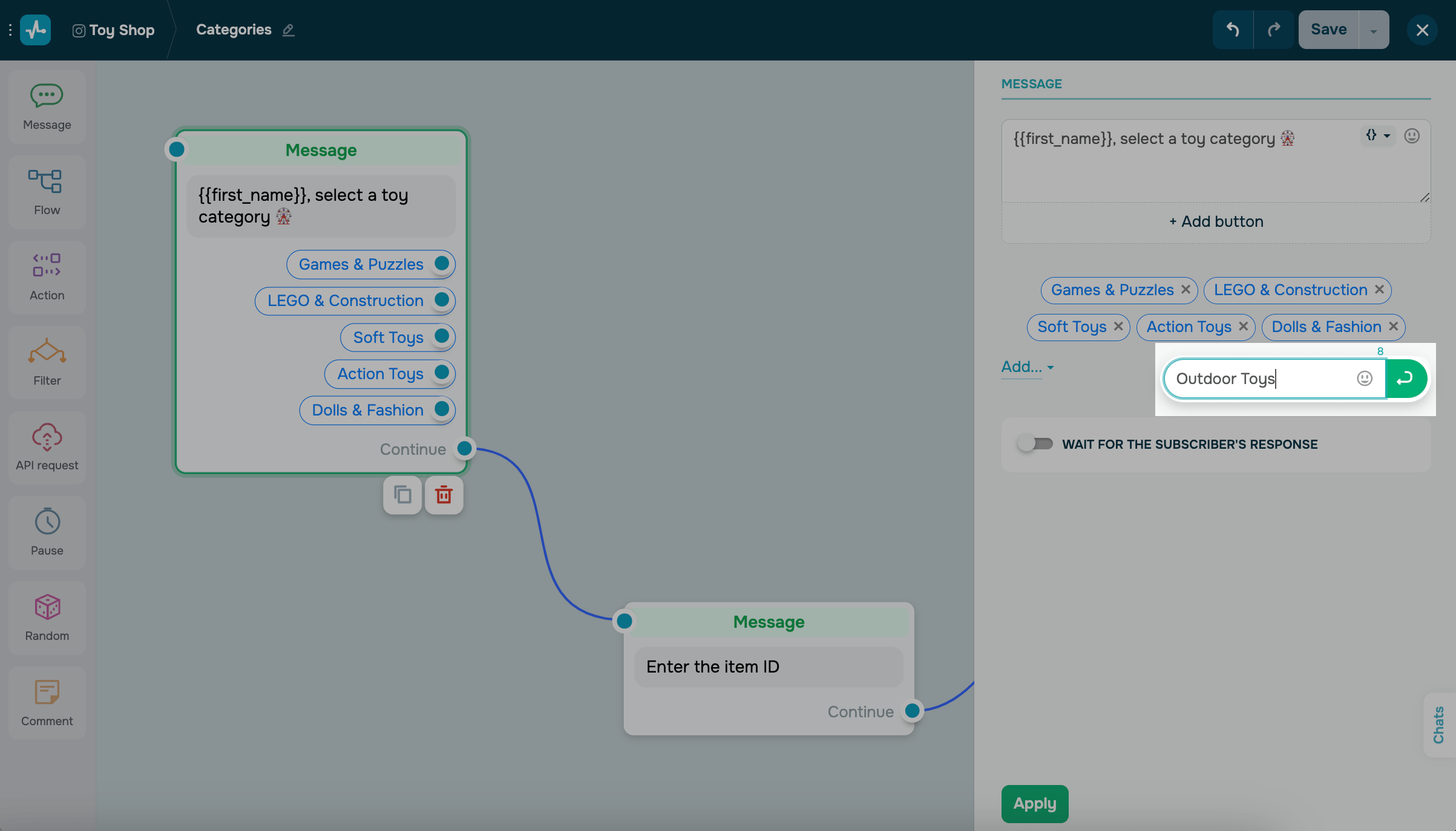Expand the Save button dropdown arrow
The height and width of the screenshot is (831, 1456).
coord(1374,30)
